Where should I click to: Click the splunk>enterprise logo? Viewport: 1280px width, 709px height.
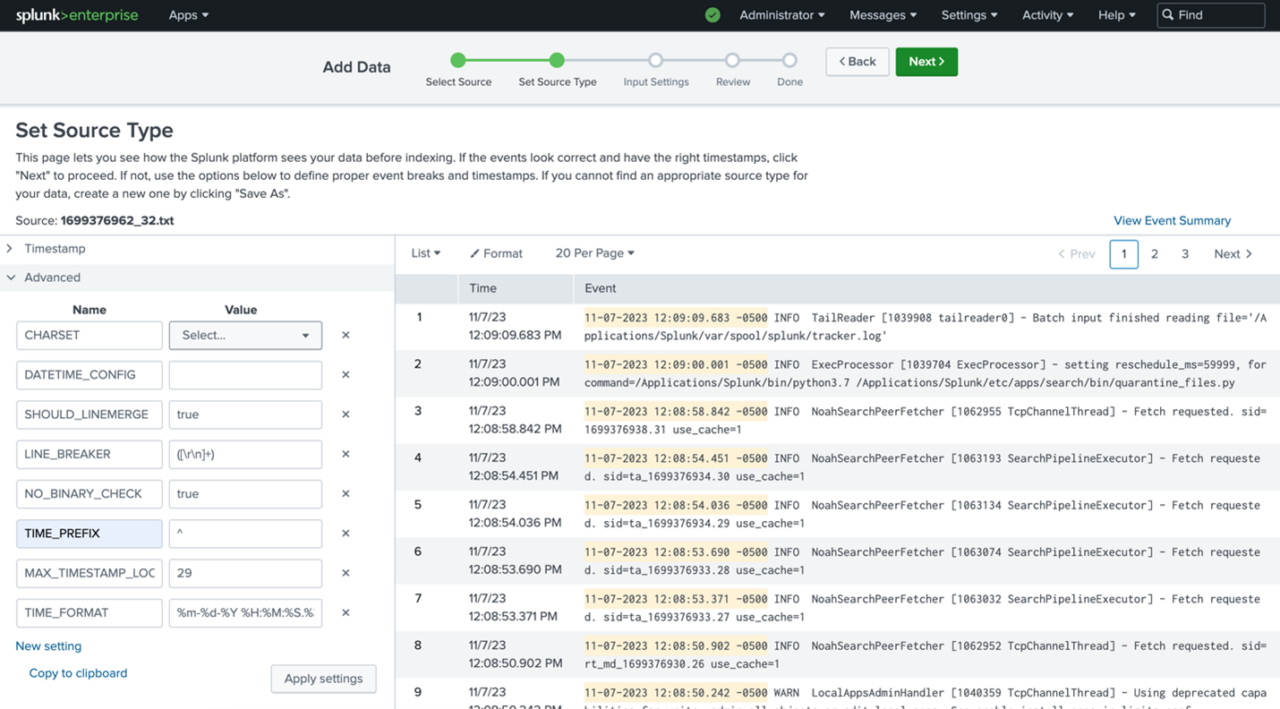pos(77,15)
